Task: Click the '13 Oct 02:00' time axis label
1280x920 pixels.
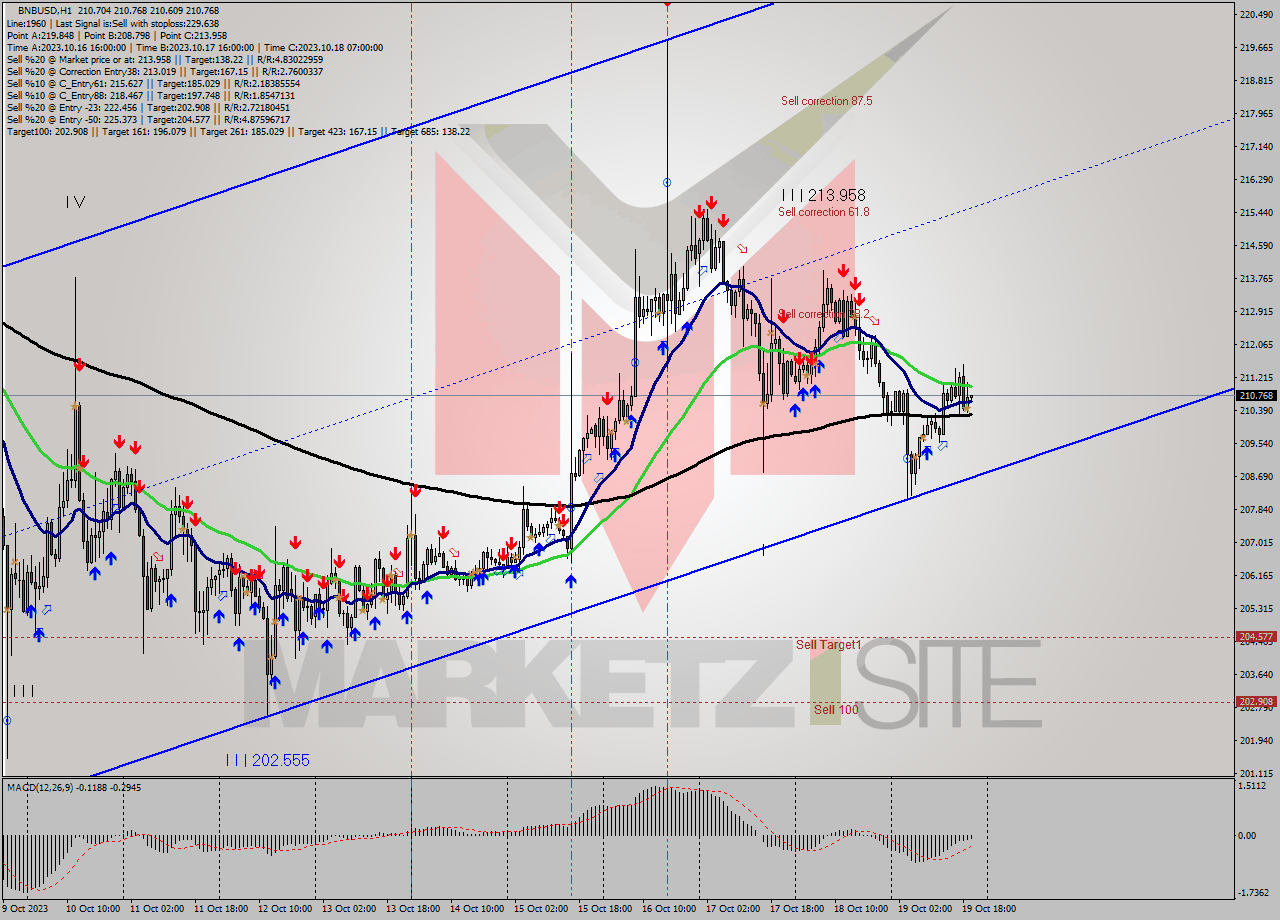Action: (350, 908)
